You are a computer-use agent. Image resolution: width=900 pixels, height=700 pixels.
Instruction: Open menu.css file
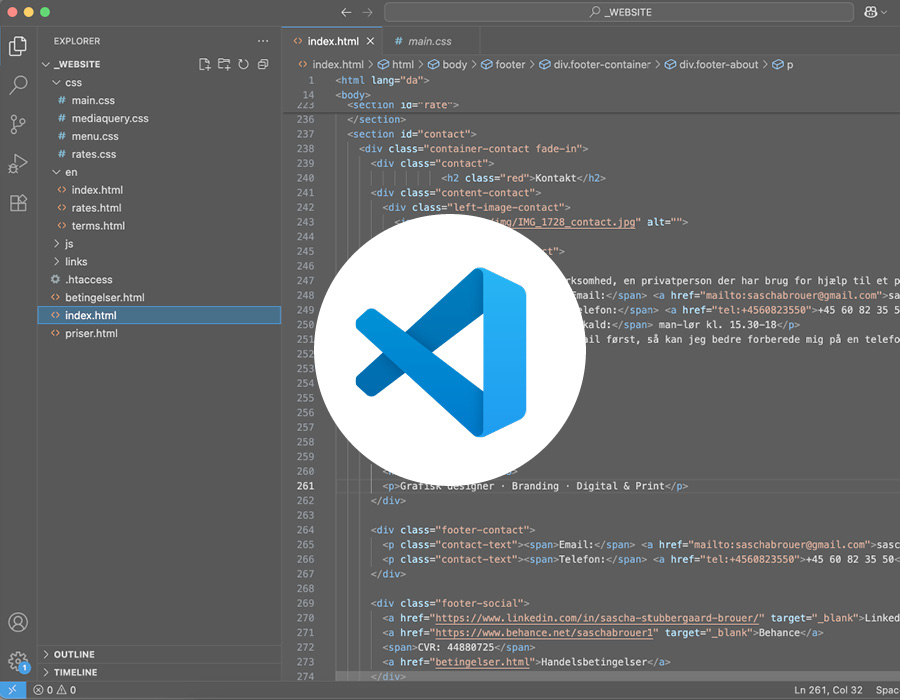pyautogui.click(x=159, y=136)
